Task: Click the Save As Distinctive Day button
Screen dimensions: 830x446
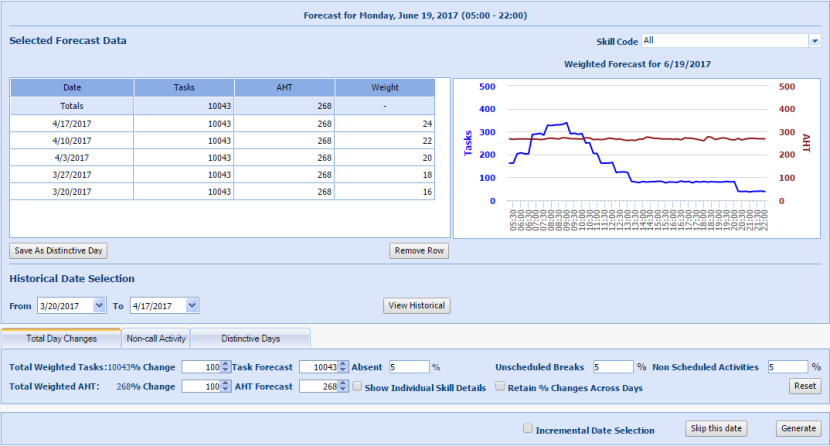Action: click(x=58, y=251)
